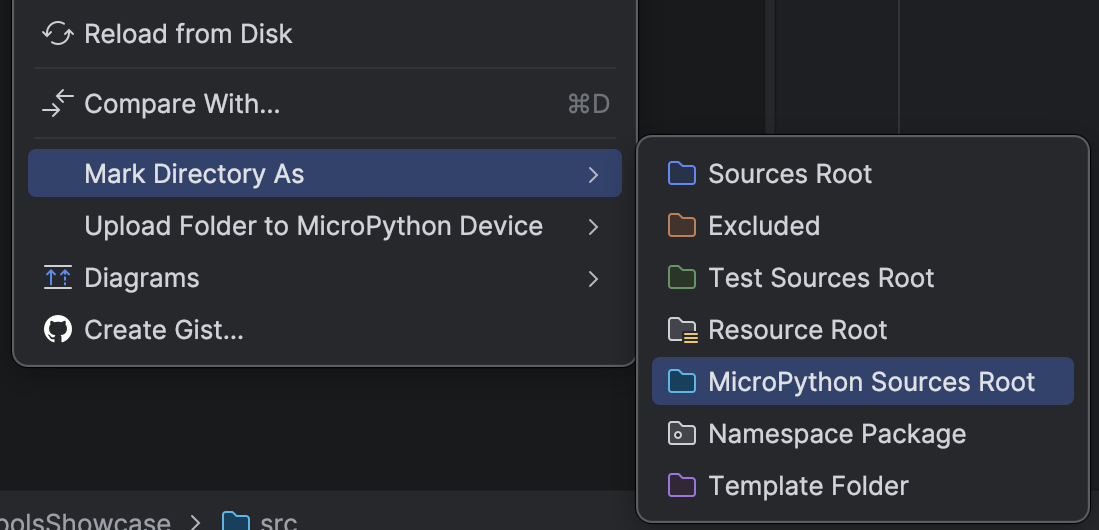
Task: Expand the Diagrams submenu arrow
Action: tap(593, 279)
